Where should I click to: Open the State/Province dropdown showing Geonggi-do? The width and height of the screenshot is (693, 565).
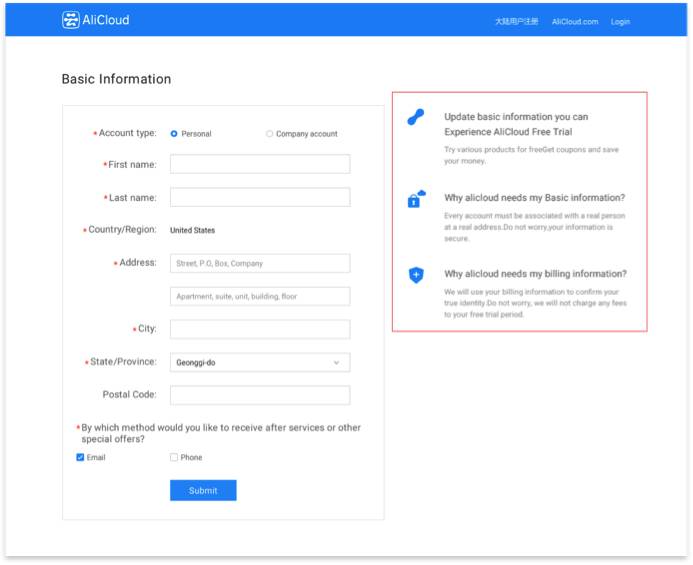(260, 363)
